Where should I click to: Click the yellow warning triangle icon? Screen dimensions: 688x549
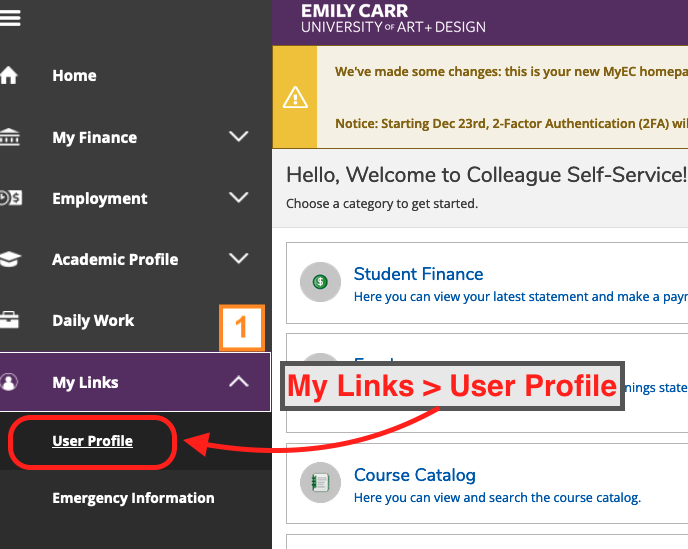coord(295,97)
